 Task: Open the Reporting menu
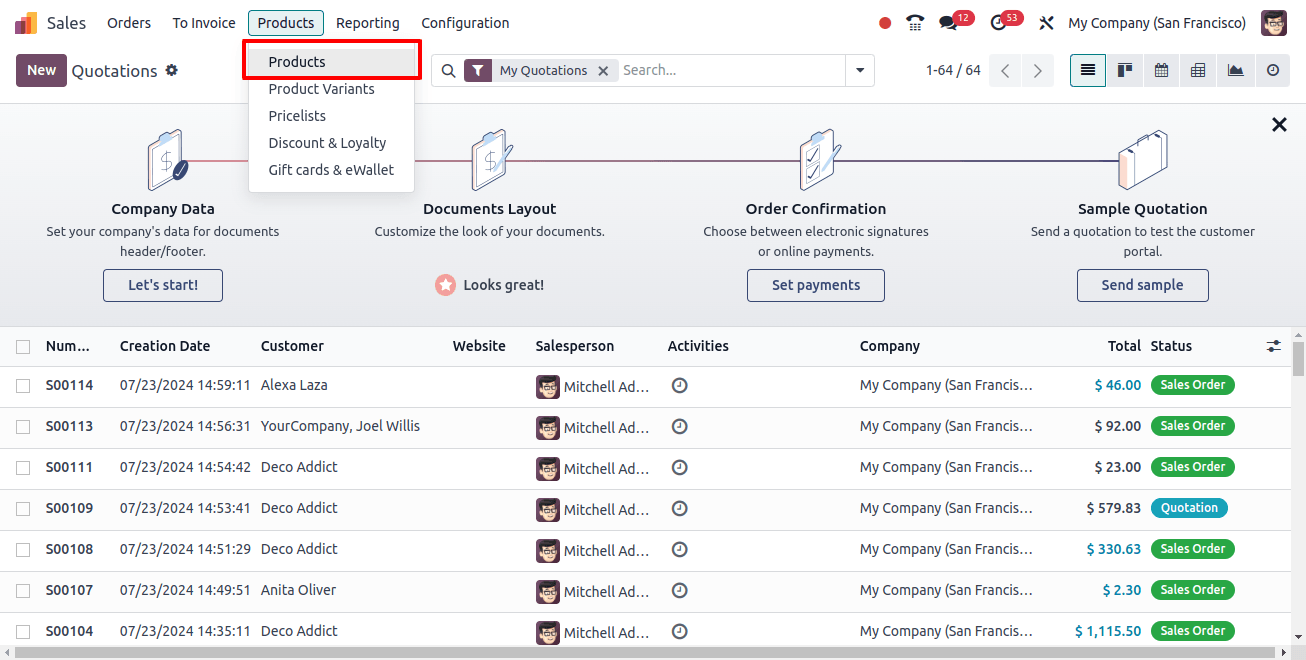[x=368, y=23]
